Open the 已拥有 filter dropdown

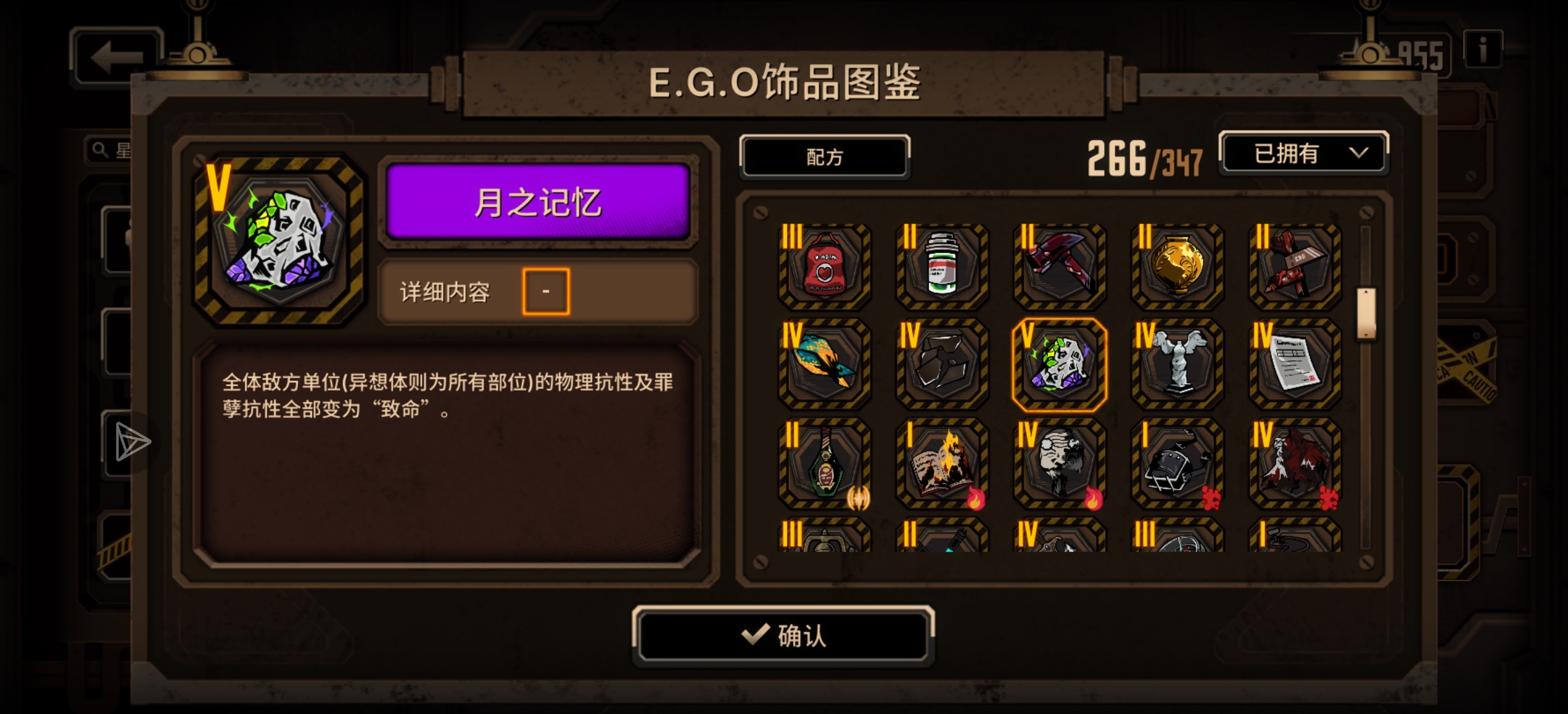[1304, 154]
